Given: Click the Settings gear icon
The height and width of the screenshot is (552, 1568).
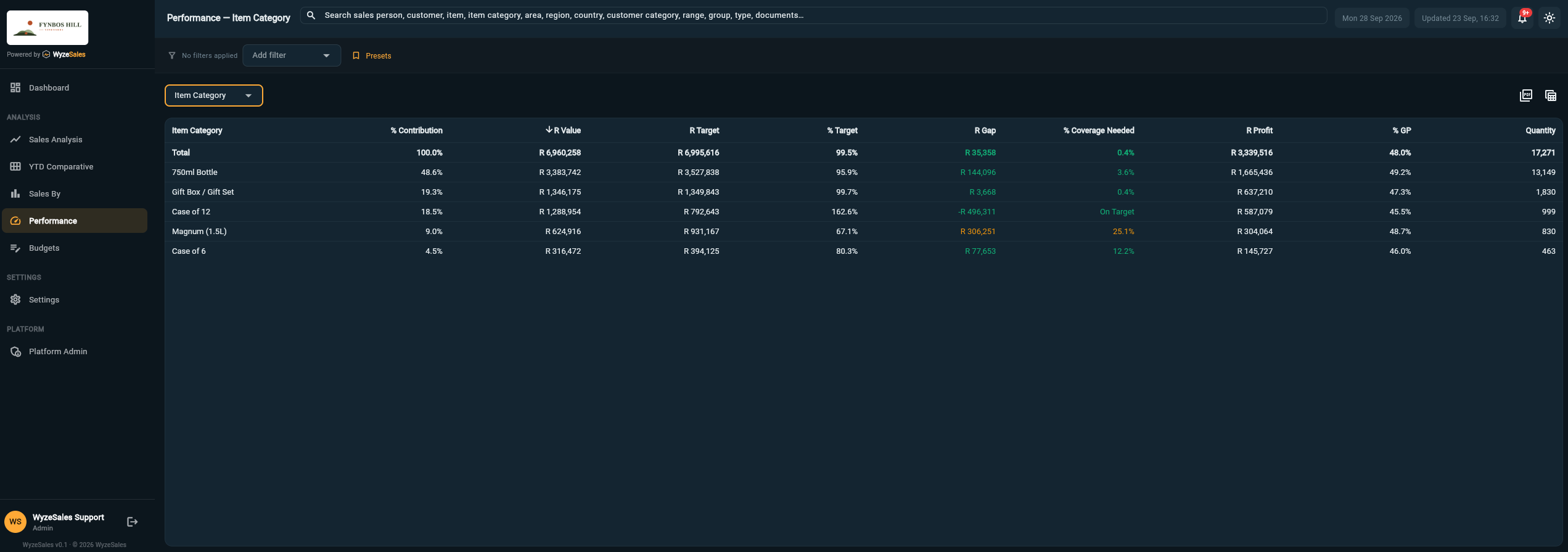Looking at the screenshot, I should point(15,299).
